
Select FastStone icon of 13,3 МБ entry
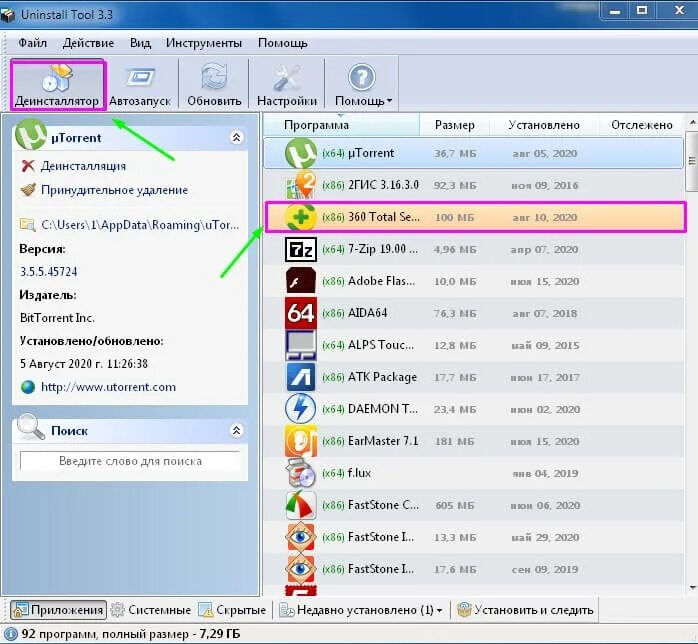300,537
